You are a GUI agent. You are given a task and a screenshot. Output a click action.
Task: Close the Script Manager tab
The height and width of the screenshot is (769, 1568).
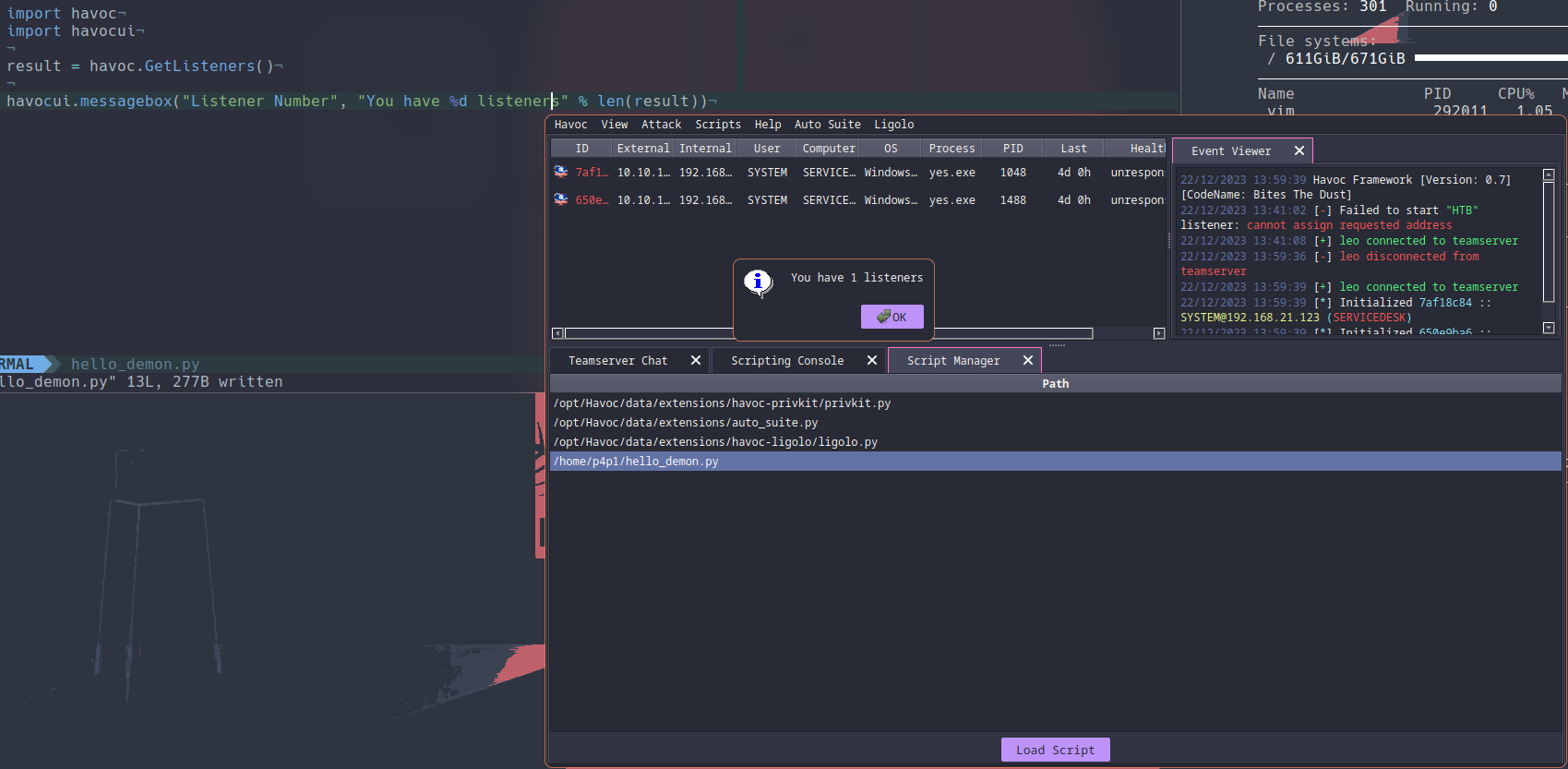pyautogui.click(x=1028, y=360)
